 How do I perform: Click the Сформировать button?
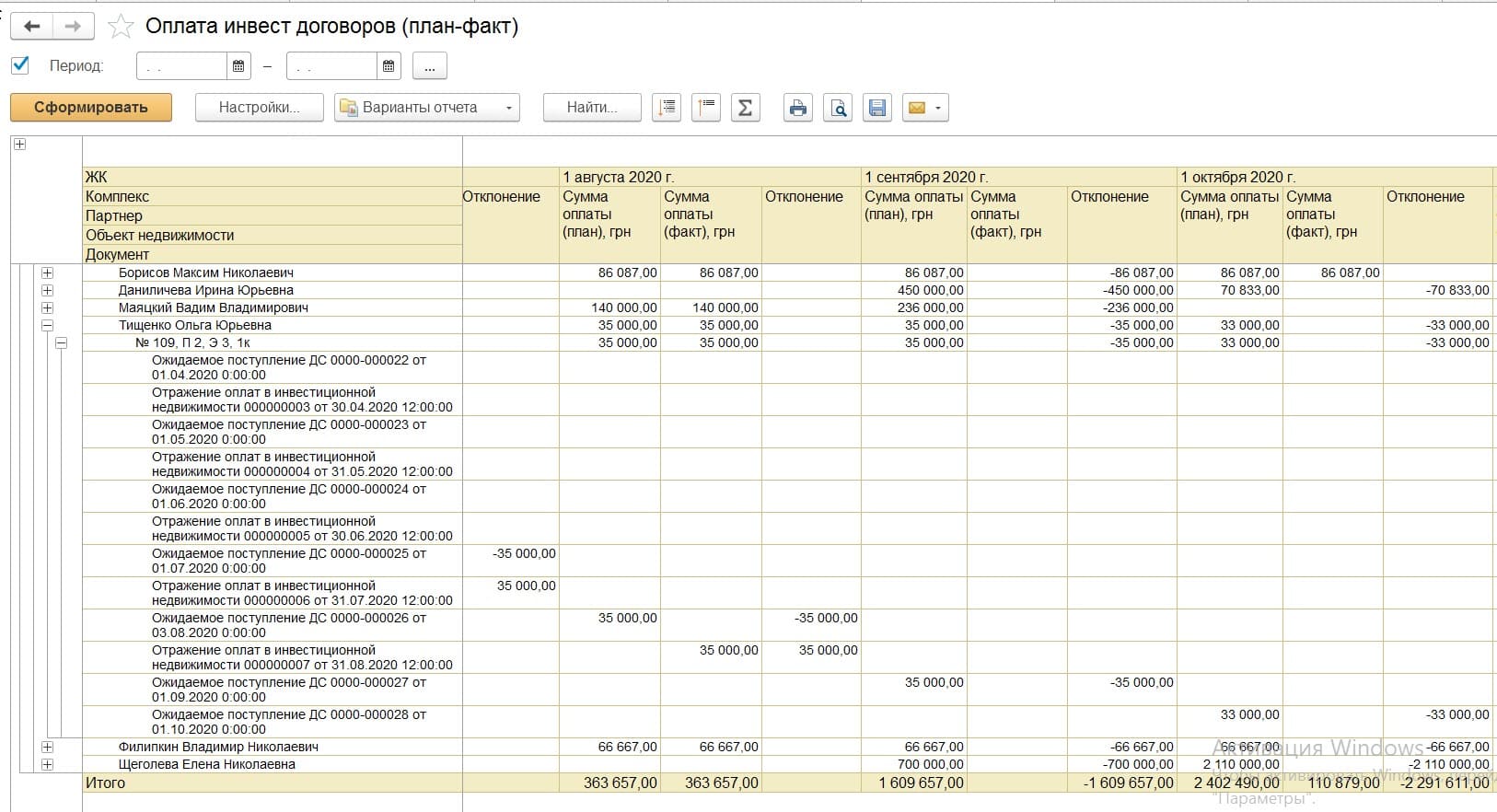pos(91,108)
